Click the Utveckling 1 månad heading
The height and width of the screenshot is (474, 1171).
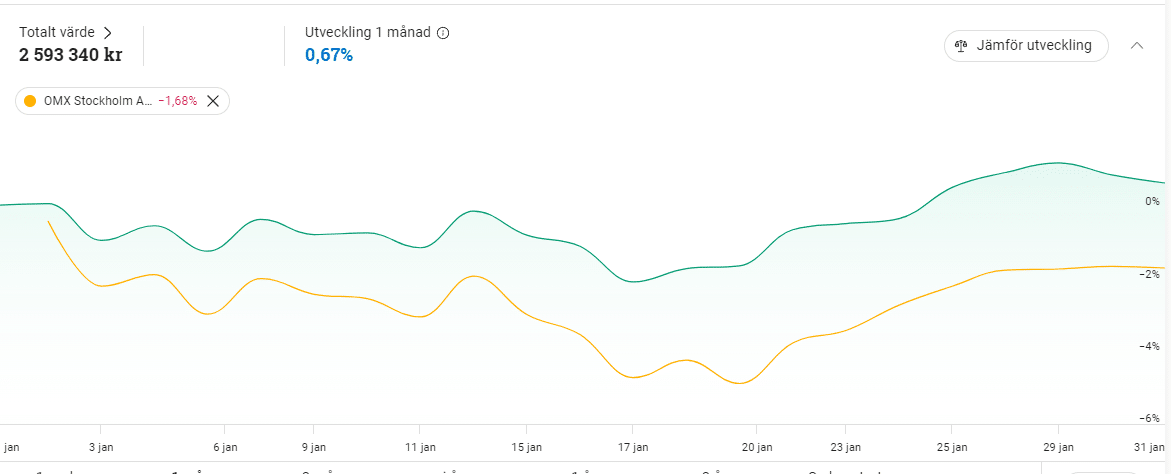[367, 33]
